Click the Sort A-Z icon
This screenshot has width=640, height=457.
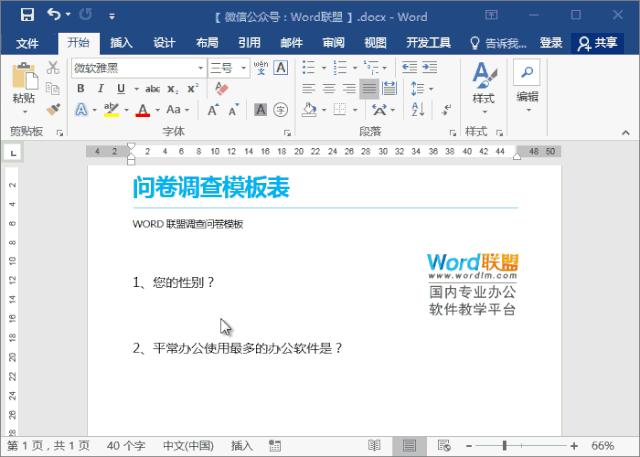[418, 109]
